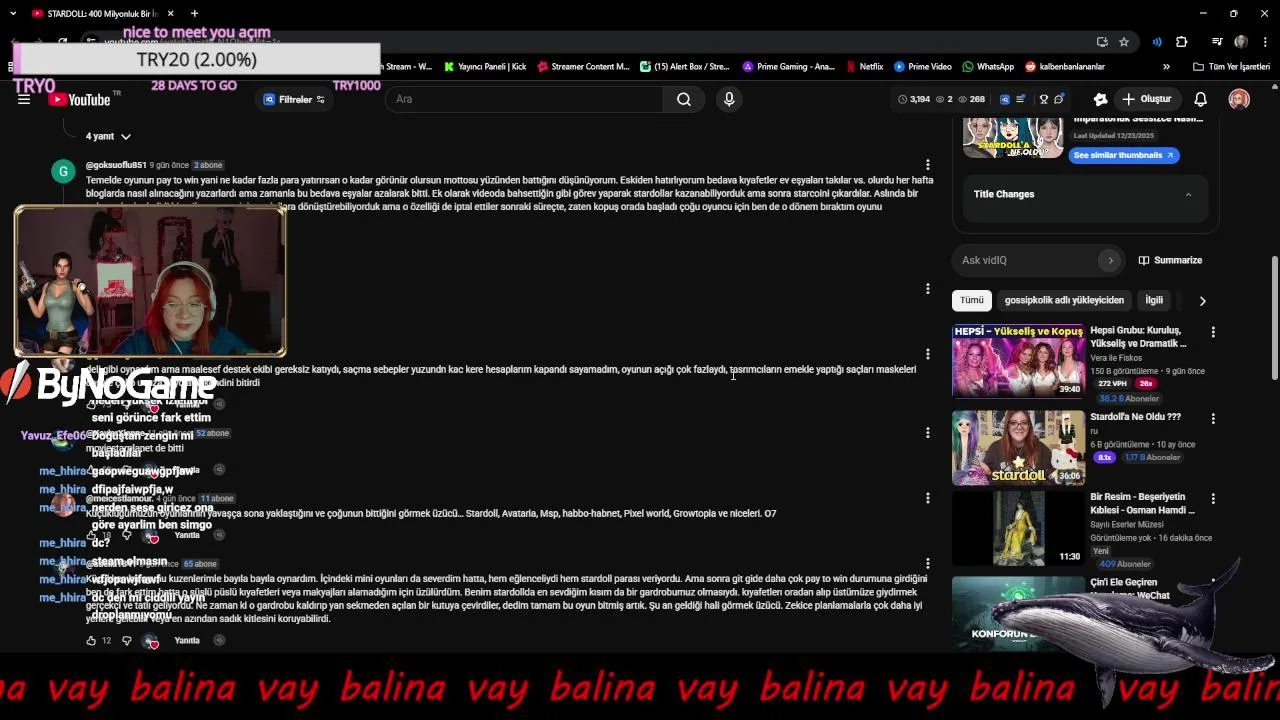1280x720 pixels.
Task: Like the comment with 12 likes
Action: pyautogui.click(x=91, y=640)
